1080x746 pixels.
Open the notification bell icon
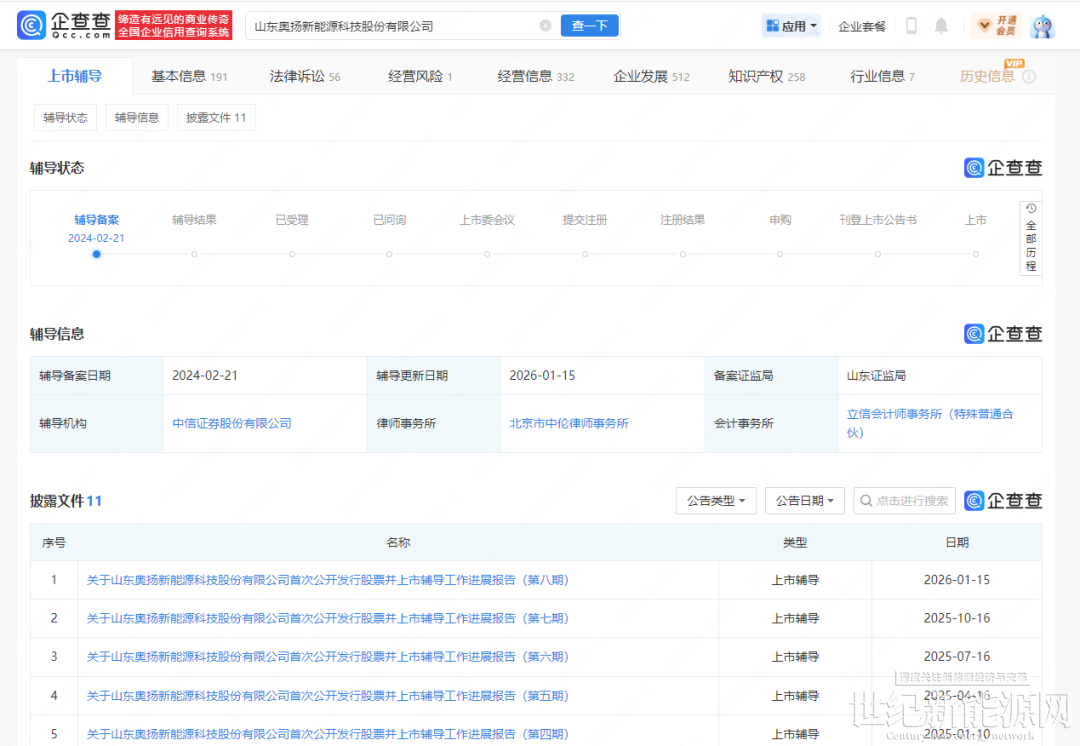pos(941,26)
